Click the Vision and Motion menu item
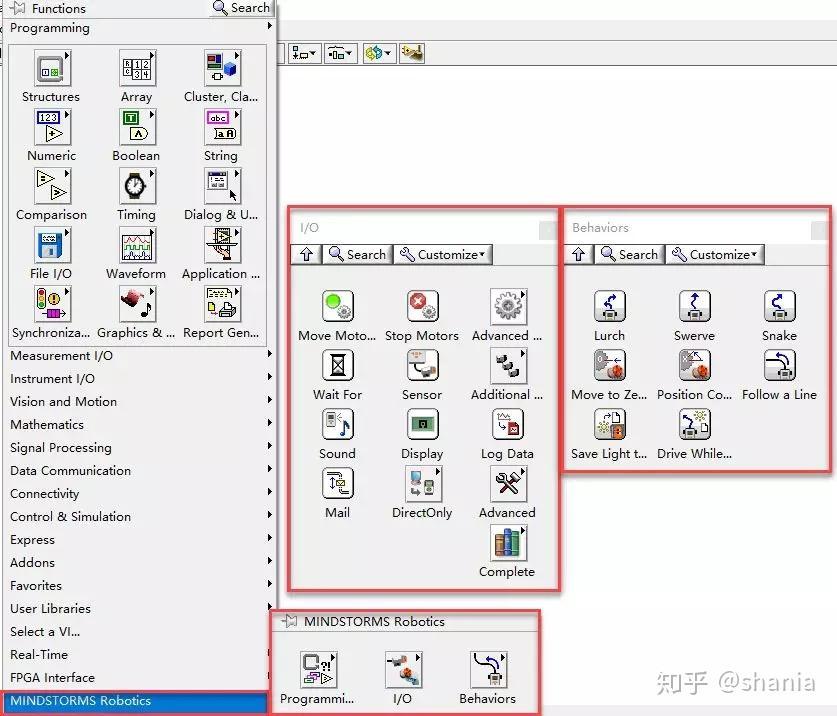Screen dimensions: 837x716 [63, 401]
